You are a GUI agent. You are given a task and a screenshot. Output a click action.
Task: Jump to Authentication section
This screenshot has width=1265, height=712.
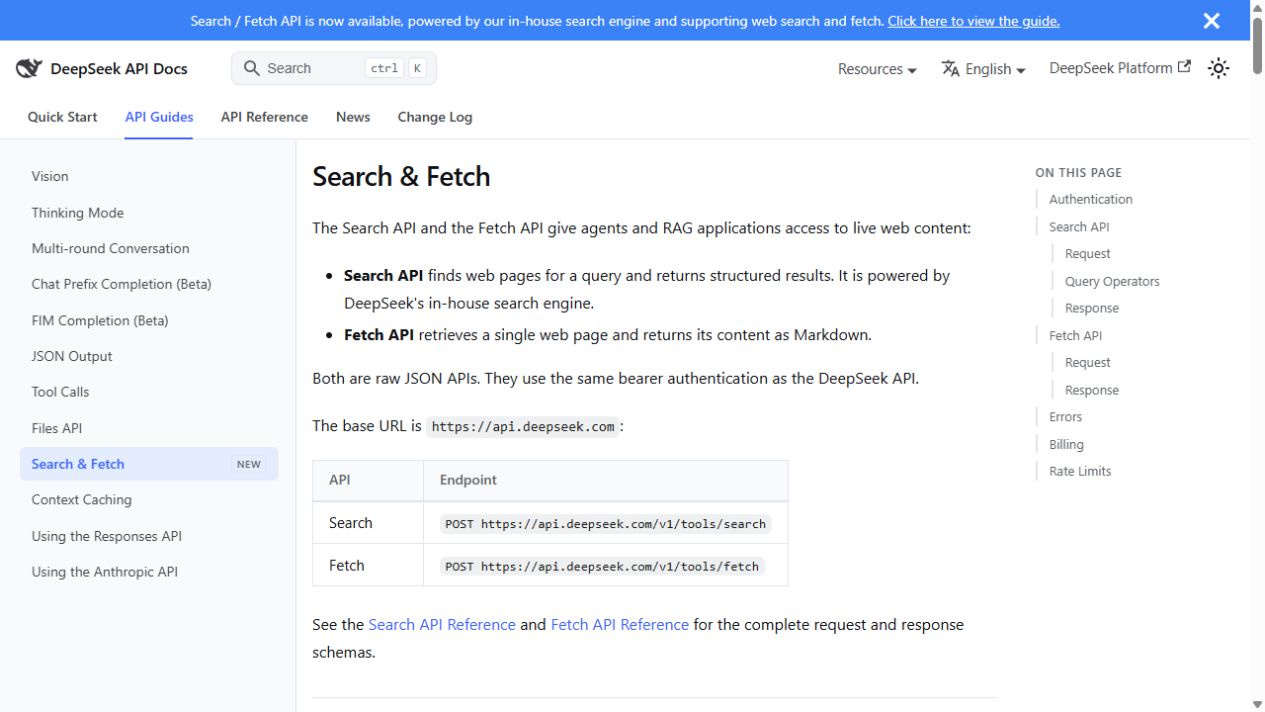(x=1090, y=199)
